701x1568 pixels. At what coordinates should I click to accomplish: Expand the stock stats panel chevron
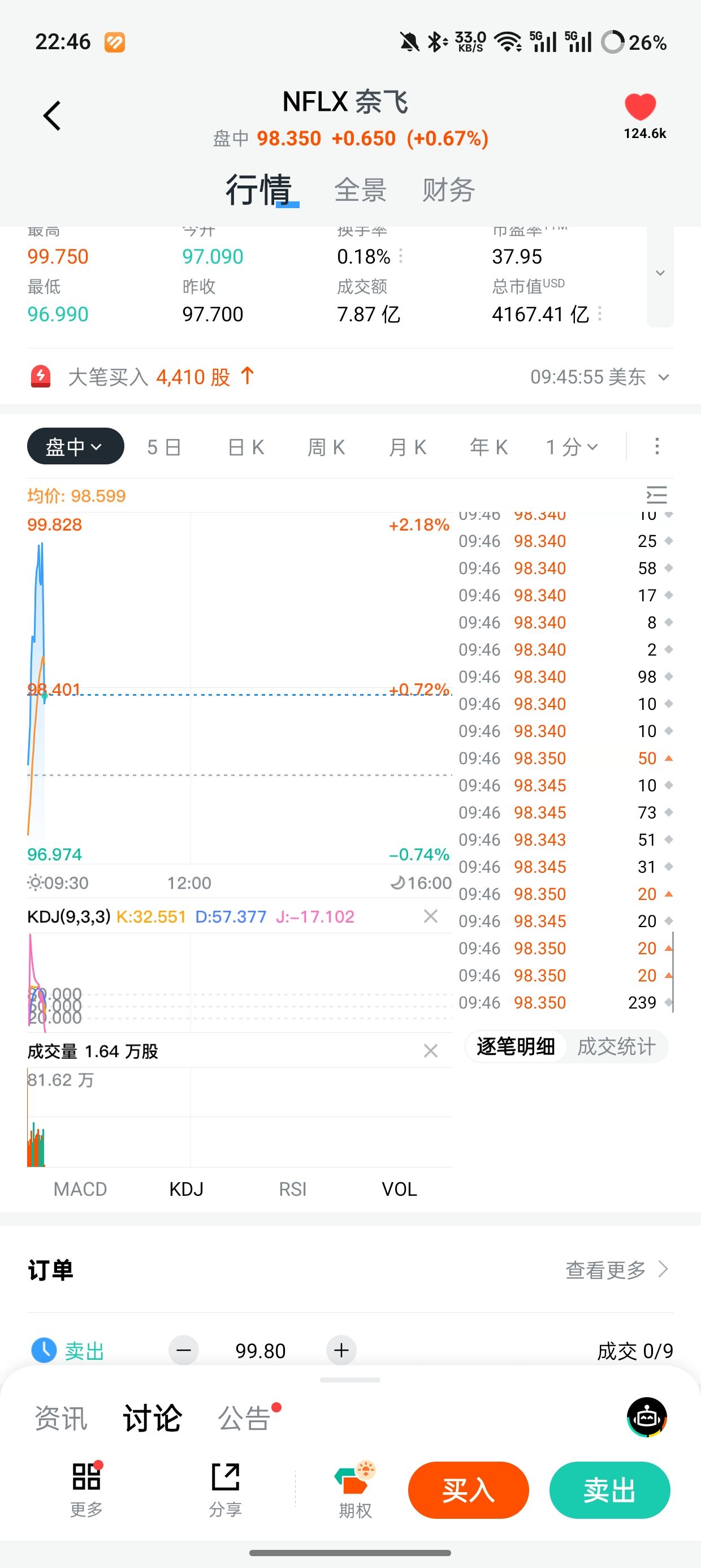pos(660,273)
